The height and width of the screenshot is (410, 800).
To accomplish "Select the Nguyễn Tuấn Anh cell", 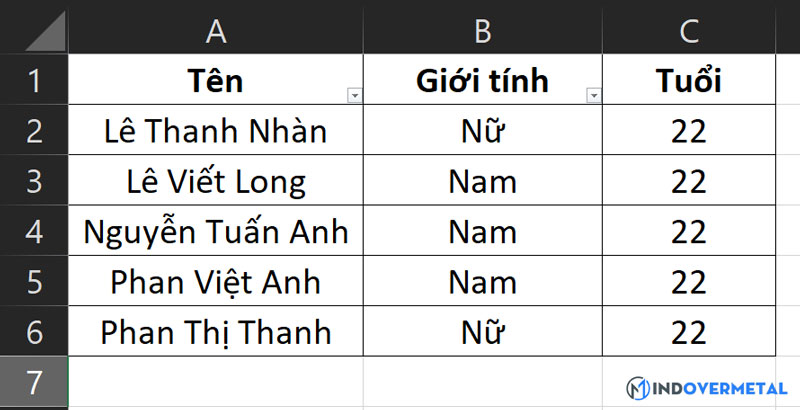I will [216, 232].
